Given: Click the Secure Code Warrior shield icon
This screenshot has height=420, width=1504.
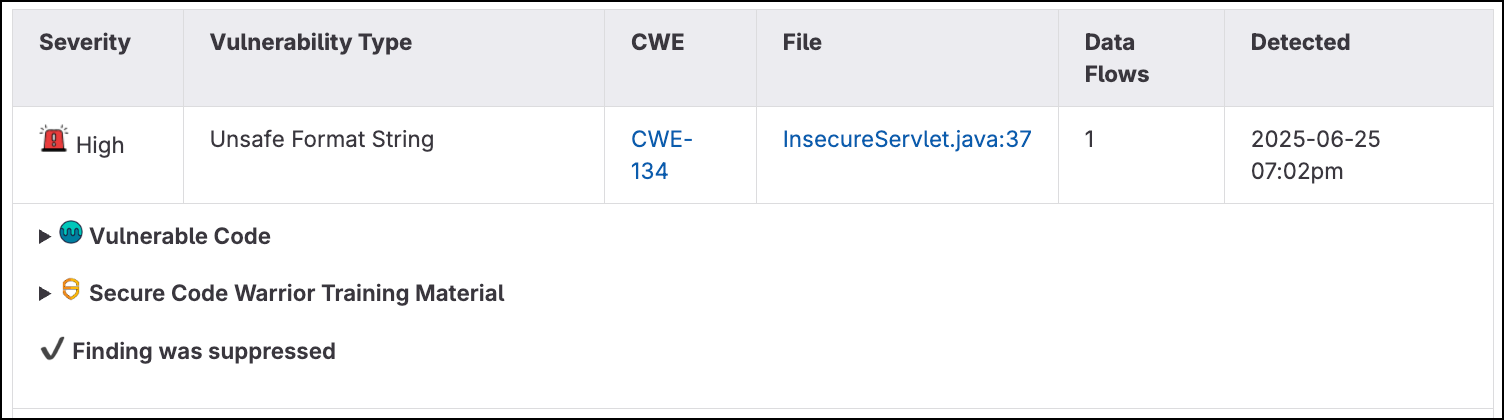Looking at the screenshot, I should pyautogui.click(x=70, y=291).
